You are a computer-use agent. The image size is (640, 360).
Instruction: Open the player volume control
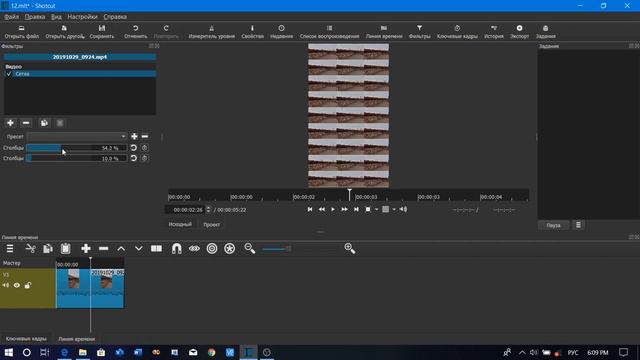(403, 209)
